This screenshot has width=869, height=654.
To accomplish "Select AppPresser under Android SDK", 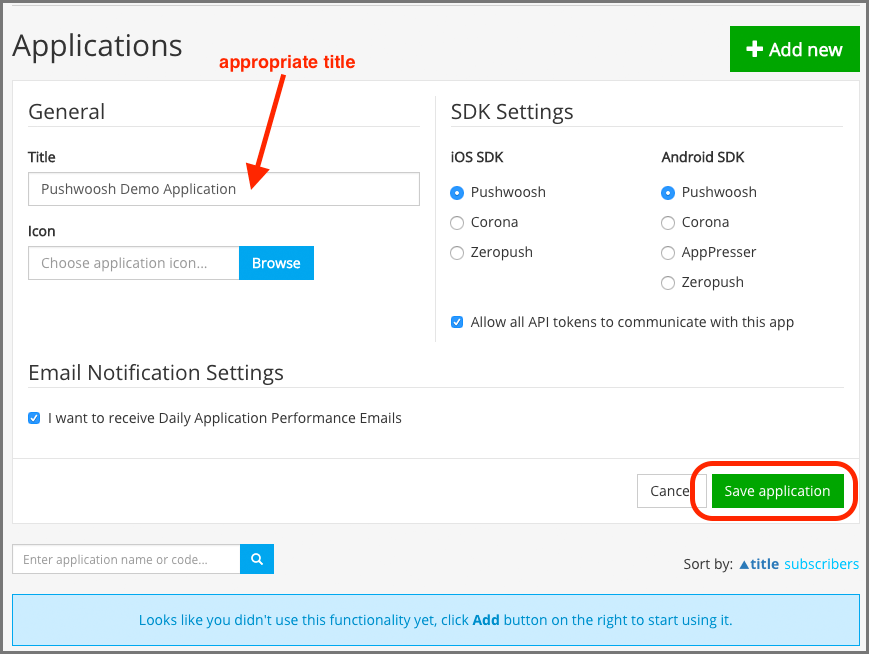I will point(668,253).
